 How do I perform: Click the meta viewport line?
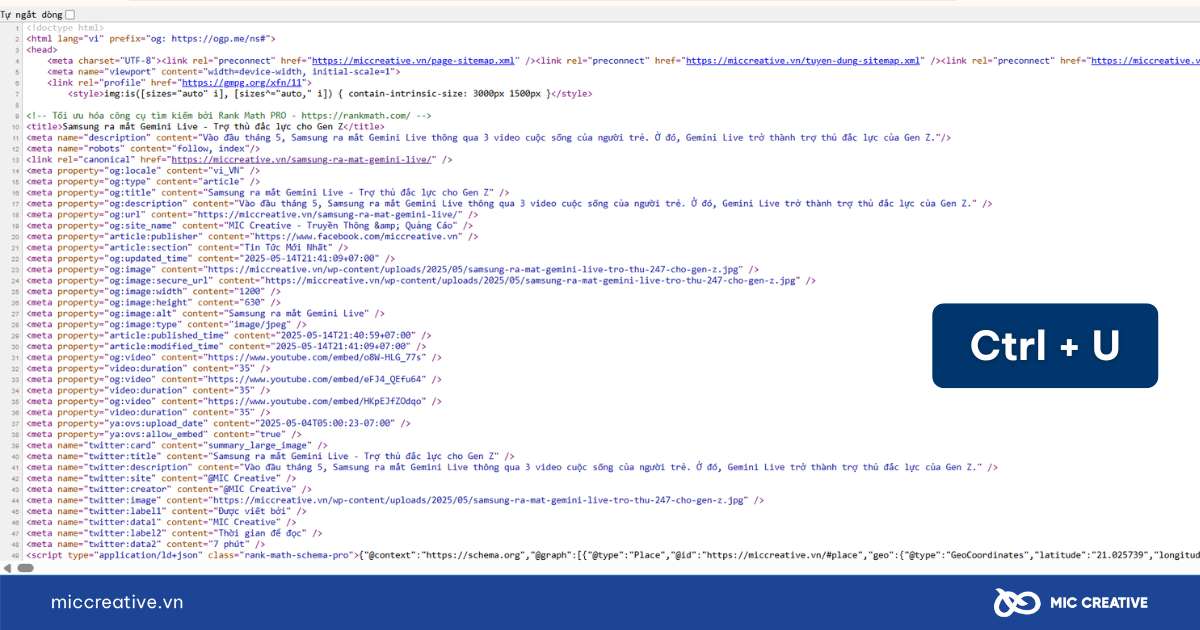(224, 71)
